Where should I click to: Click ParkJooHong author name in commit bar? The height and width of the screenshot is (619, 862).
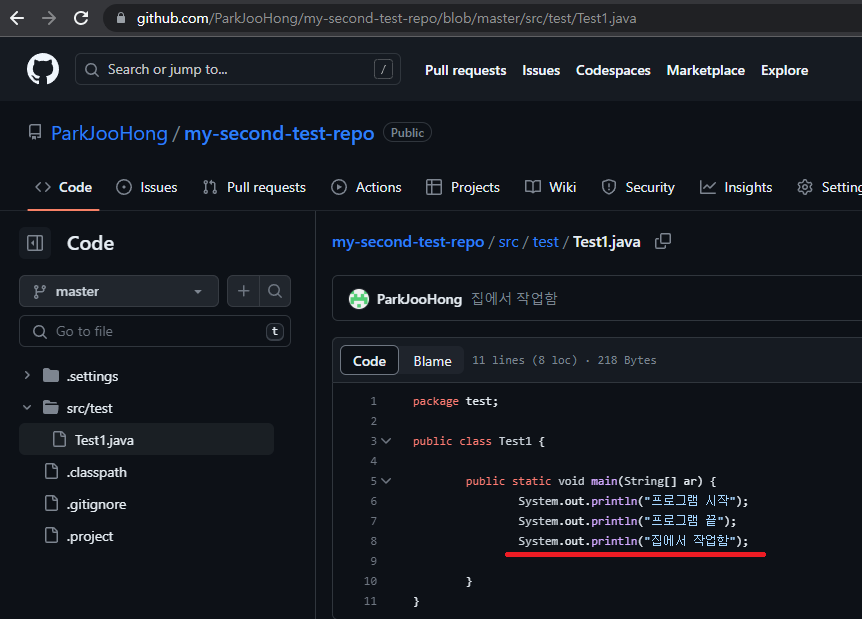coord(419,299)
